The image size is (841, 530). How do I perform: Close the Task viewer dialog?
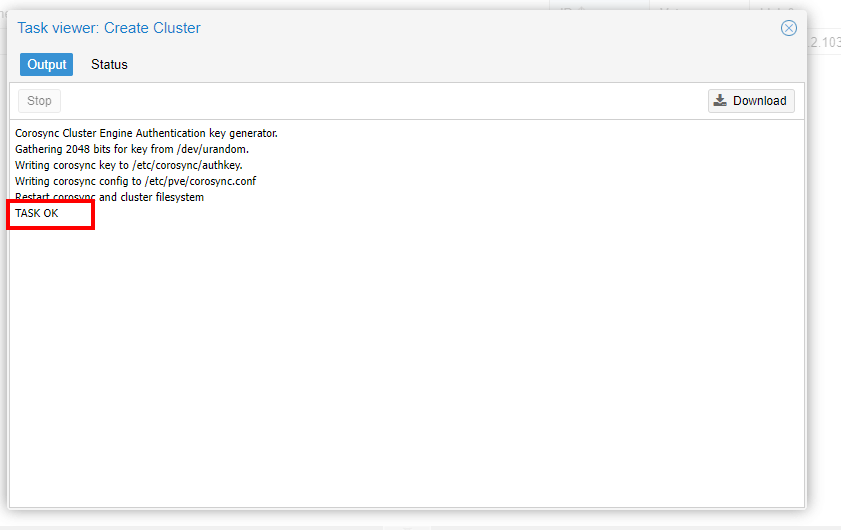pyautogui.click(x=788, y=28)
